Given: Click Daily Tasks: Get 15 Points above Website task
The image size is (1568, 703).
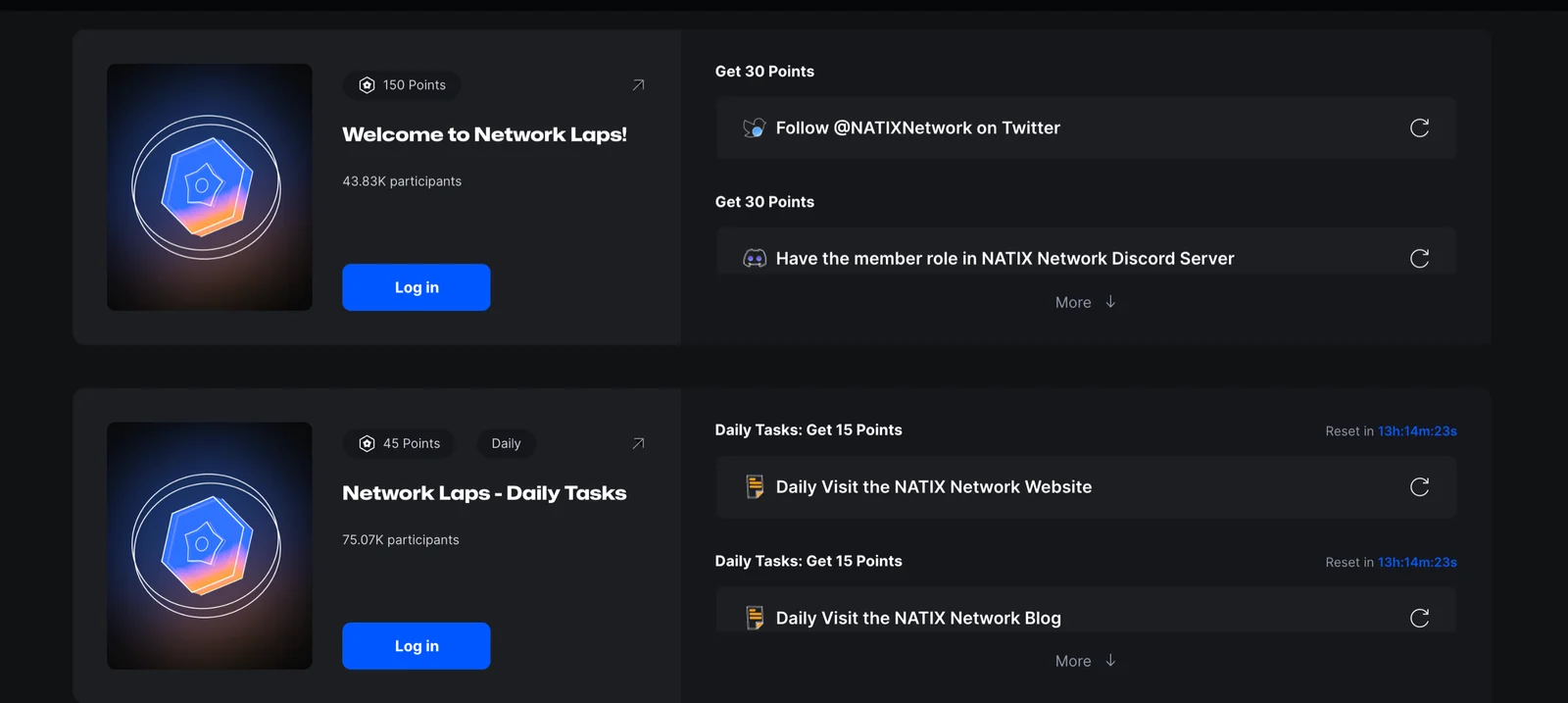Looking at the screenshot, I should click(x=808, y=430).
